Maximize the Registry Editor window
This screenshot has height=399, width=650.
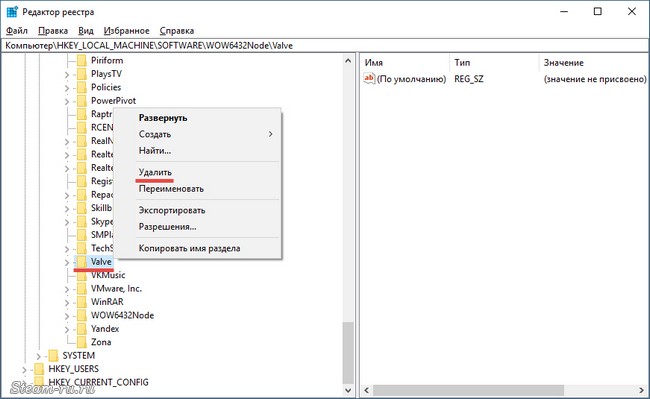click(x=597, y=12)
